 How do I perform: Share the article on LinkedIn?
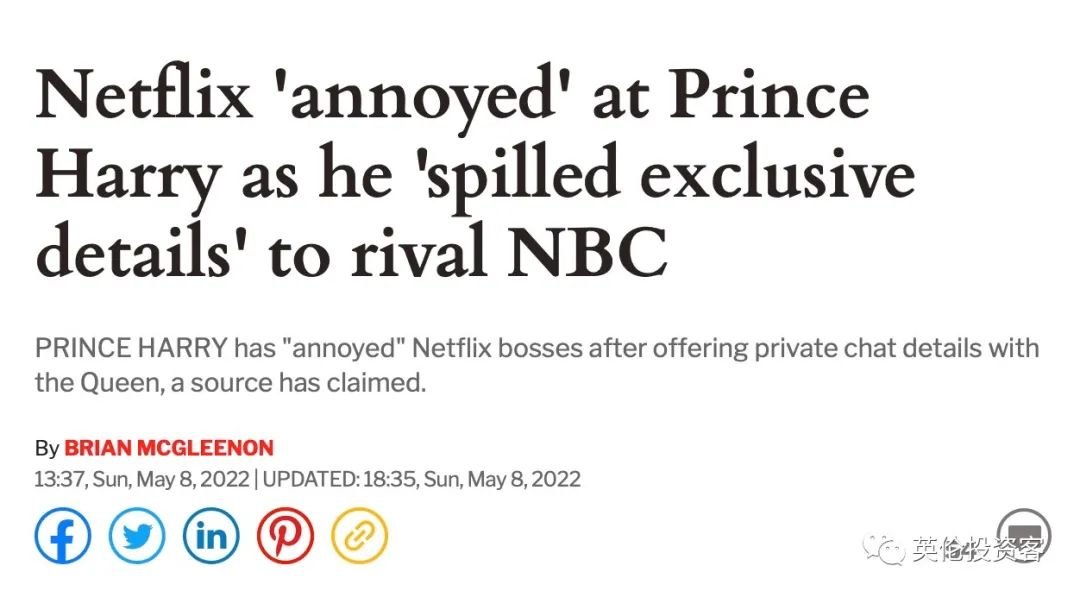tap(211, 536)
